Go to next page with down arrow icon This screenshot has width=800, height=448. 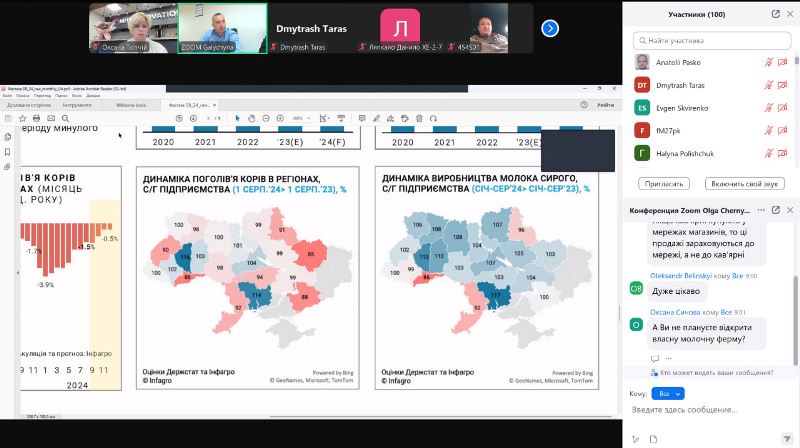193,118
